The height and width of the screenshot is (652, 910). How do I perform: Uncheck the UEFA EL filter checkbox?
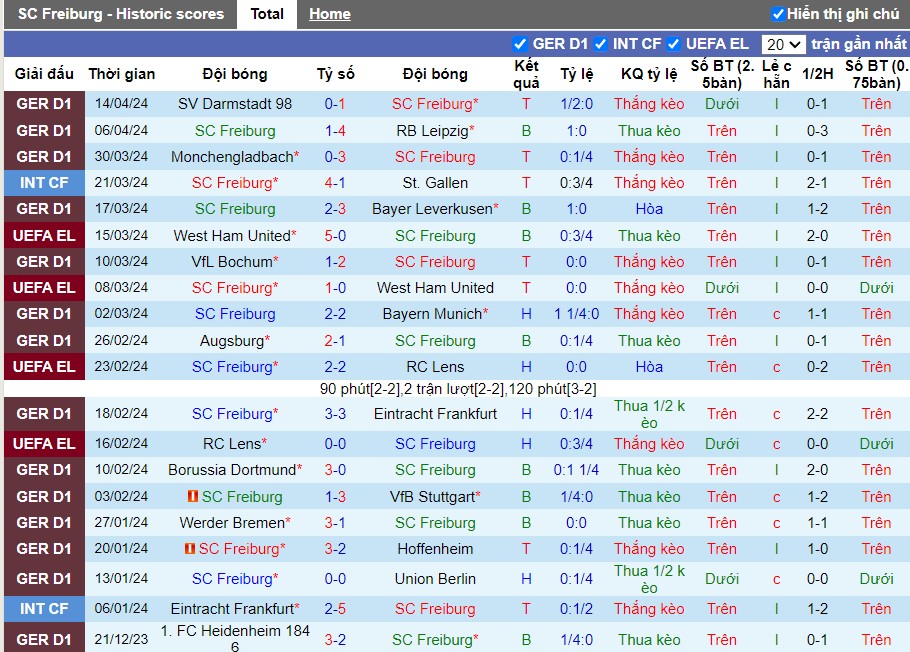pyautogui.click(x=673, y=44)
